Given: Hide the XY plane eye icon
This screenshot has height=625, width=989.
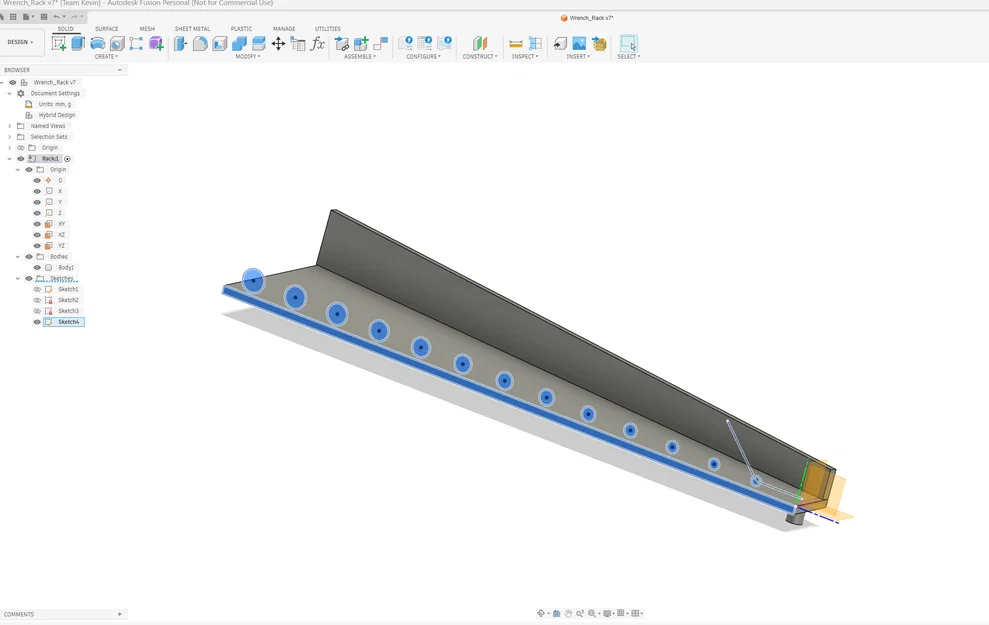Looking at the screenshot, I should 37,224.
